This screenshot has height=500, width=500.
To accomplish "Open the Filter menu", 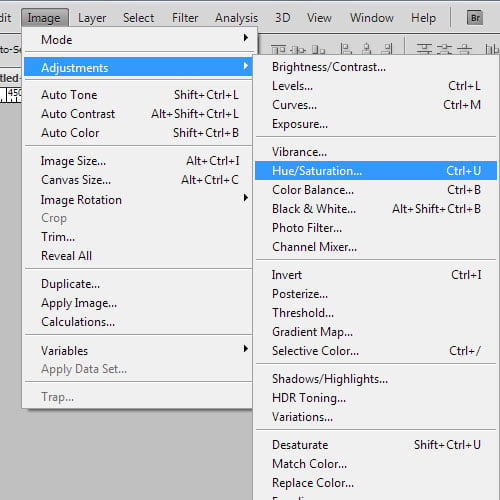I will (185, 18).
